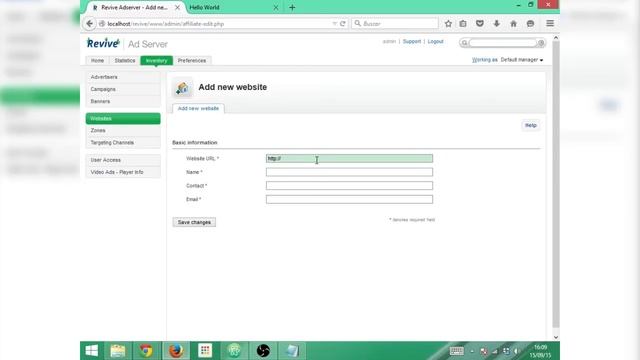
Task: Open the notepad app in the taskbar
Action: coord(292,351)
